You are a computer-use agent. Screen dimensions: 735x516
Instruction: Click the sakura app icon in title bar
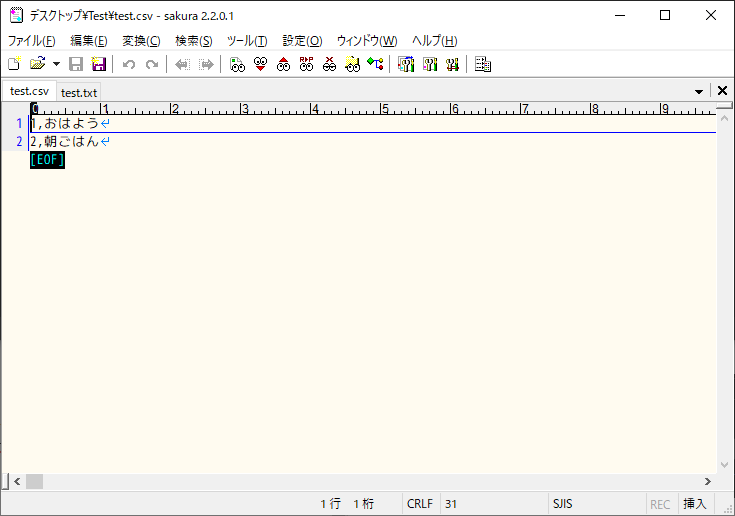tap(16, 15)
